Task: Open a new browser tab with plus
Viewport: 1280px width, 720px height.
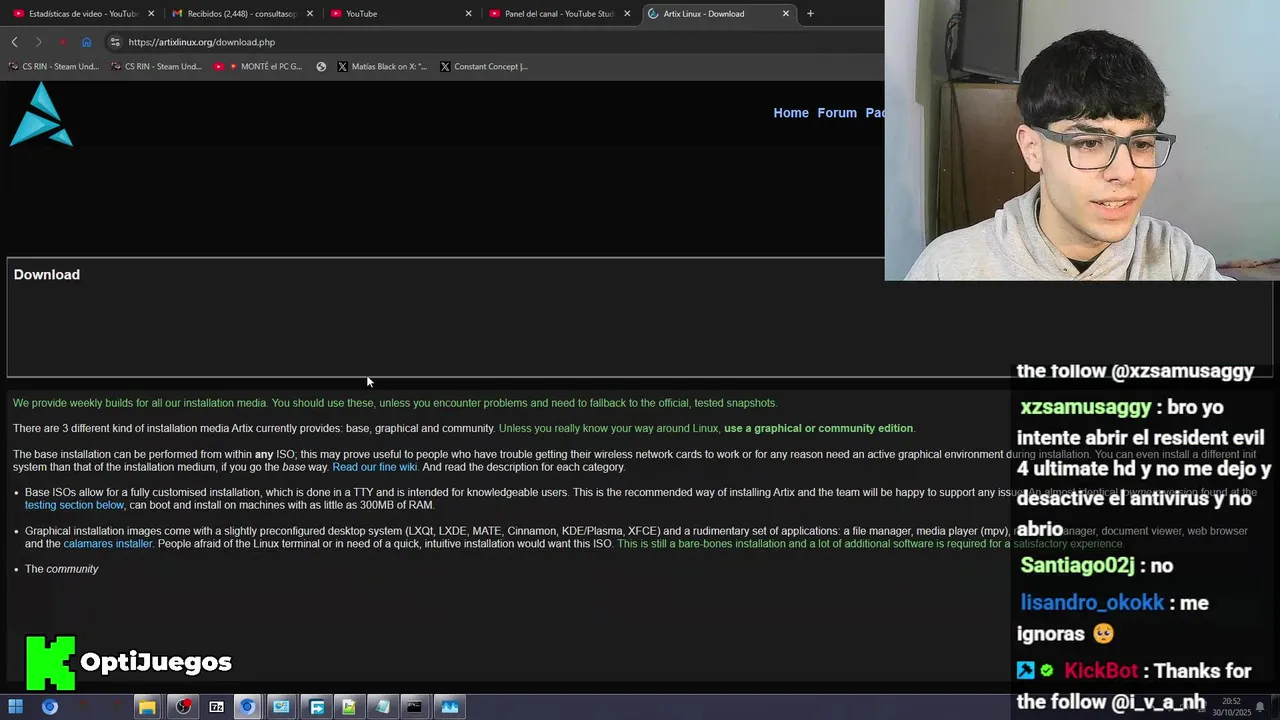Action: point(810,14)
